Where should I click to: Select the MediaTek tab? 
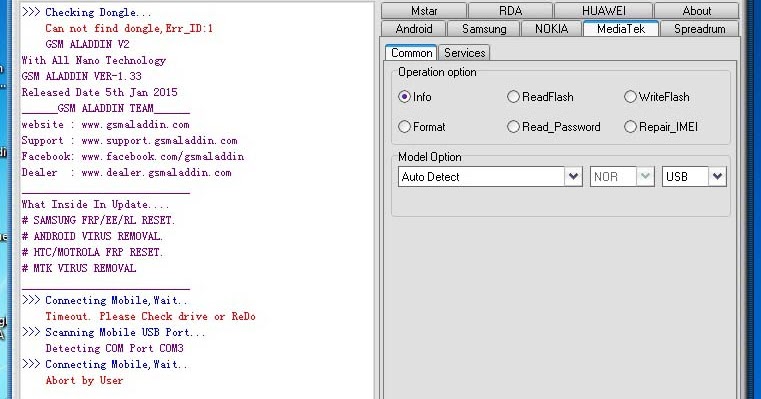point(621,29)
